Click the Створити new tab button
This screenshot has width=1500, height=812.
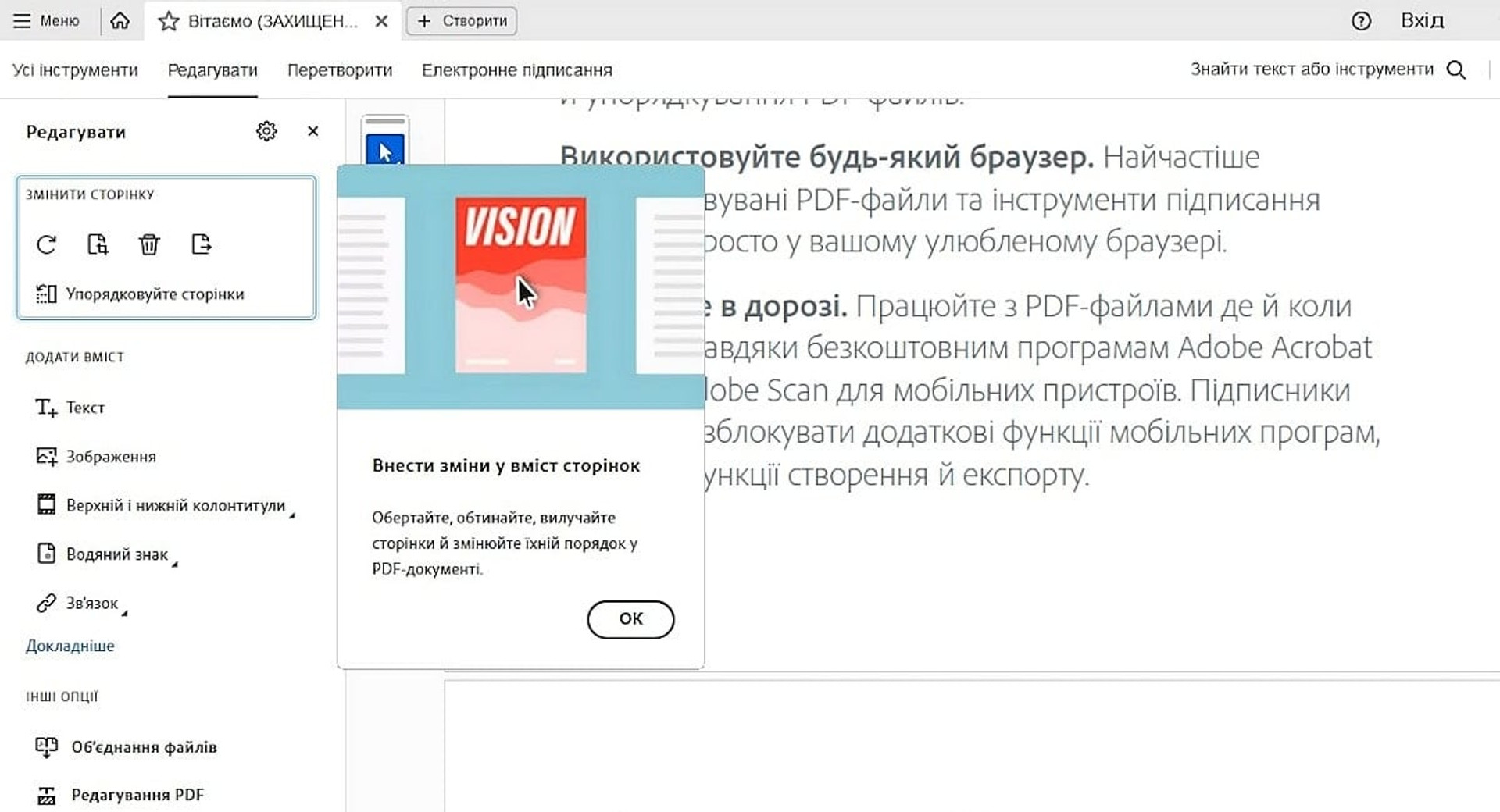[462, 21]
